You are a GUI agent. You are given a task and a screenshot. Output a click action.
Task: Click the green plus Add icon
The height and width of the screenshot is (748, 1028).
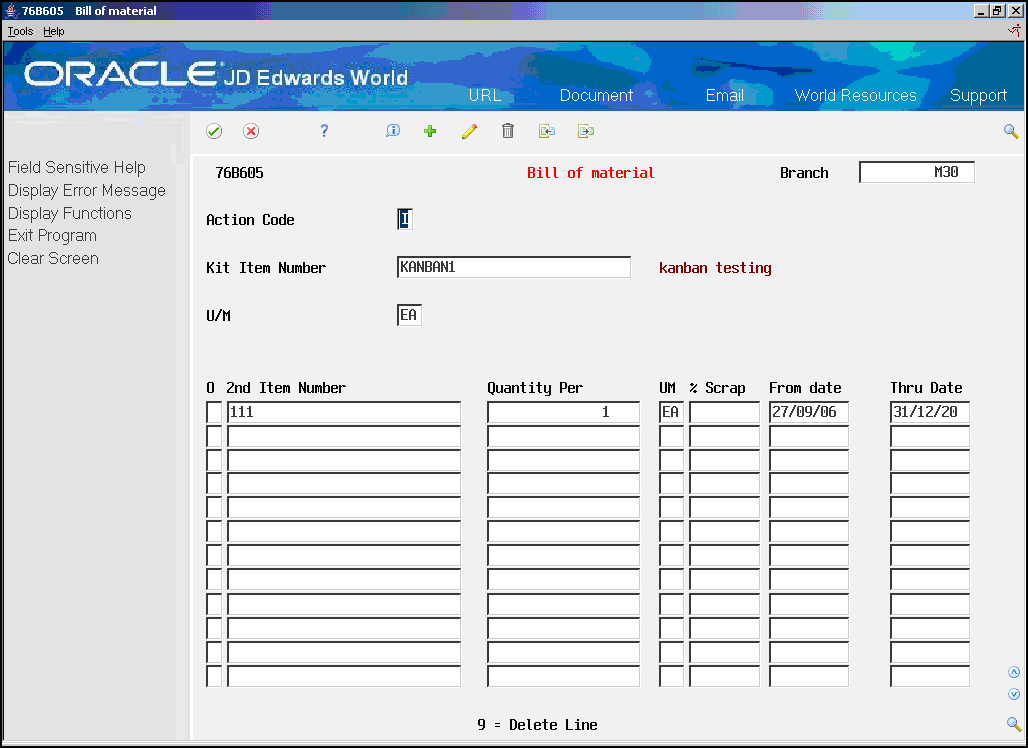430,131
